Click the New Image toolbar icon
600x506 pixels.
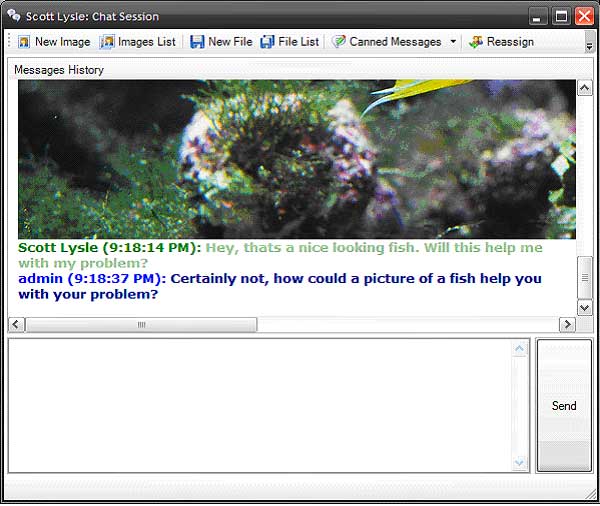(x=24, y=42)
